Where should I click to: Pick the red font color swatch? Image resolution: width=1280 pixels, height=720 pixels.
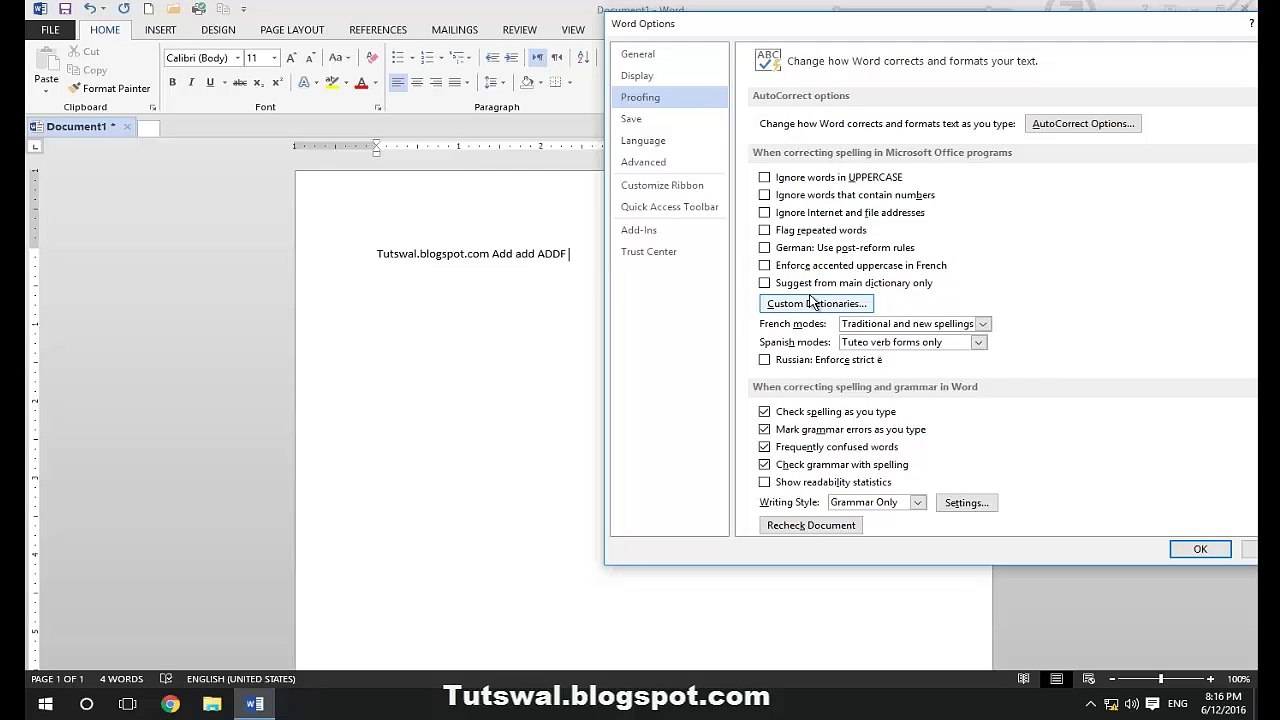(362, 82)
